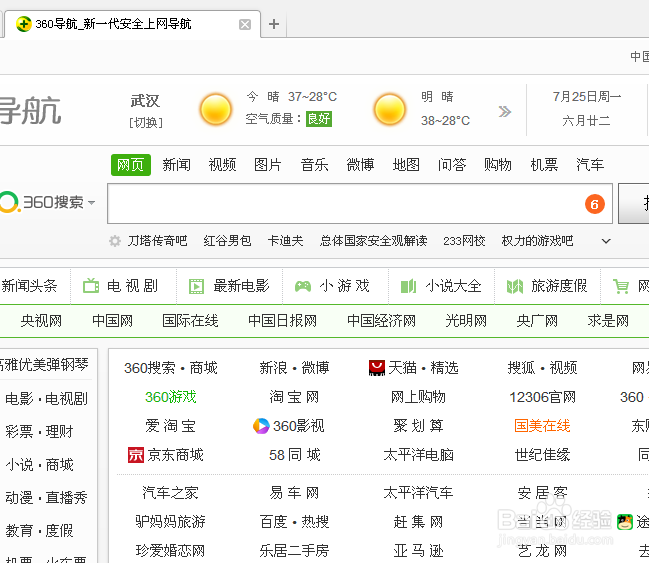Select the 购物 search tab

click(498, 165)
